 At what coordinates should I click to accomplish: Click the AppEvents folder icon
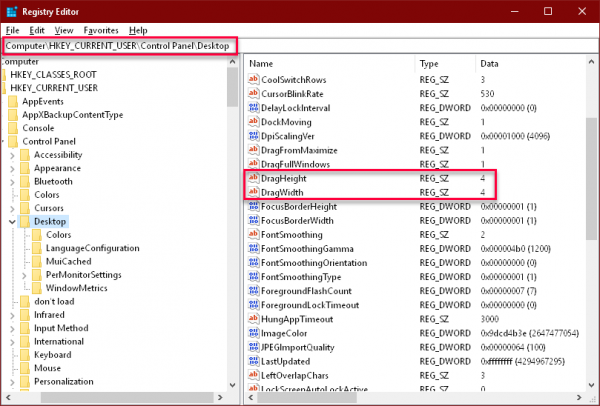point(13,101)
